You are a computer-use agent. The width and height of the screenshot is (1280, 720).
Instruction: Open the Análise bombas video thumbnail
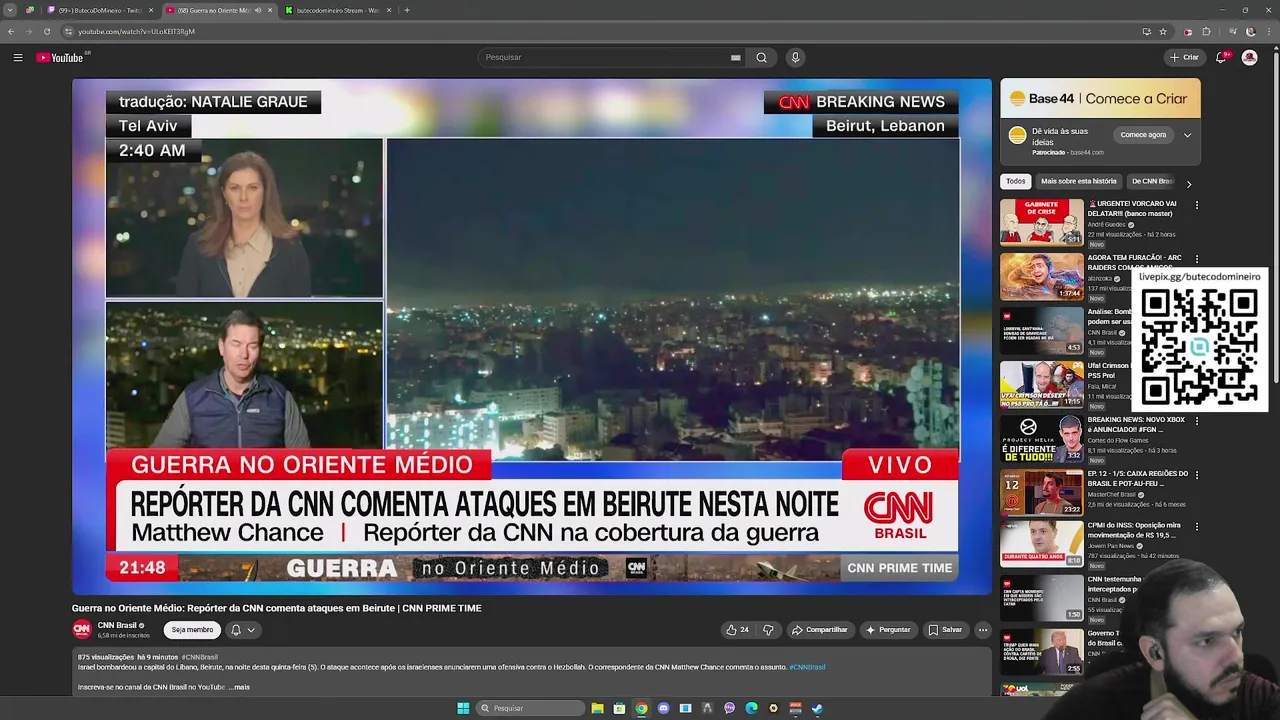tap(1041, 330)
